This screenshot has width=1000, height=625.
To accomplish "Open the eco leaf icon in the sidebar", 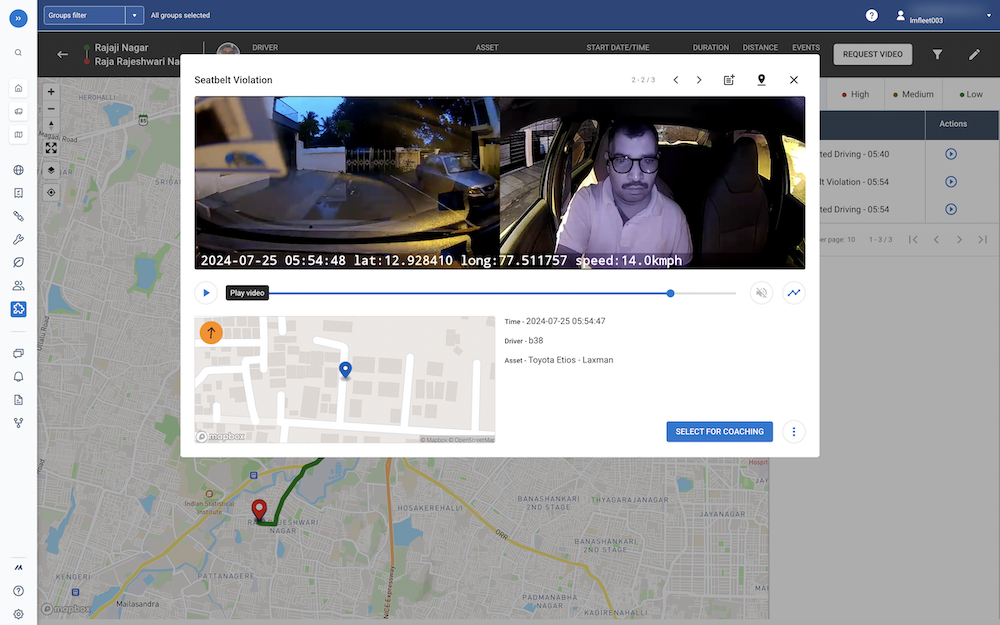I will click(x=18, y=262).
